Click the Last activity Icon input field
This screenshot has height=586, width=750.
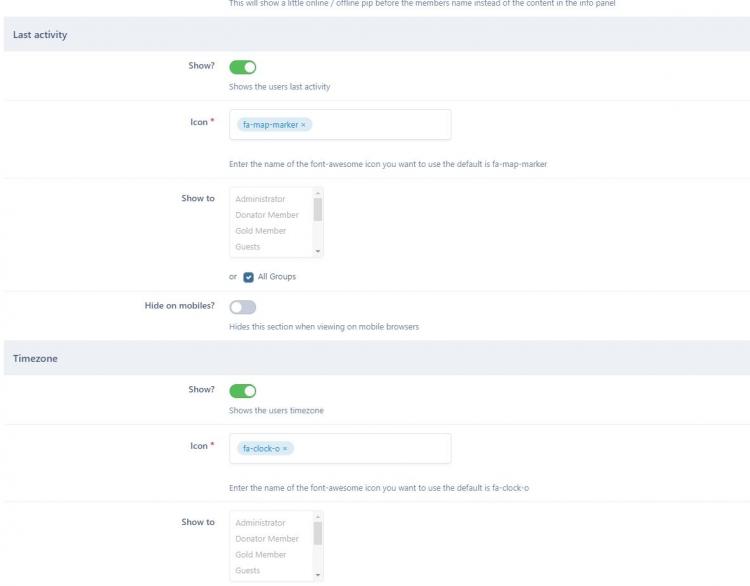click(x=380, y=125)
